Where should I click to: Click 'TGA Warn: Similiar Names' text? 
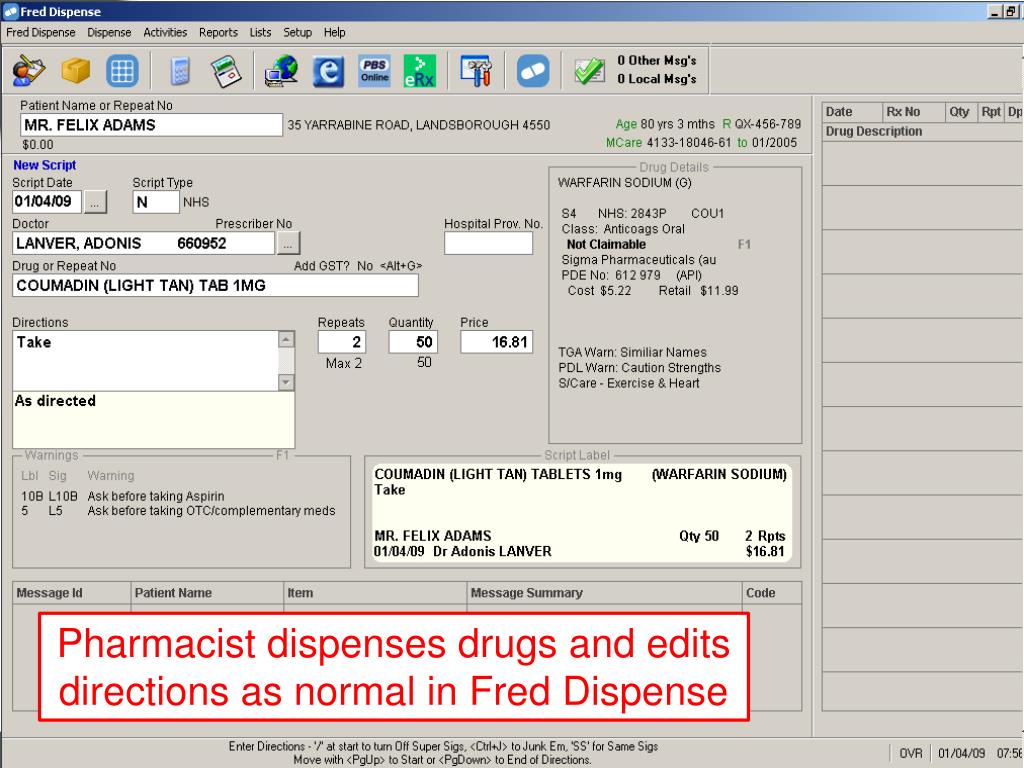(x=632, y=352)
